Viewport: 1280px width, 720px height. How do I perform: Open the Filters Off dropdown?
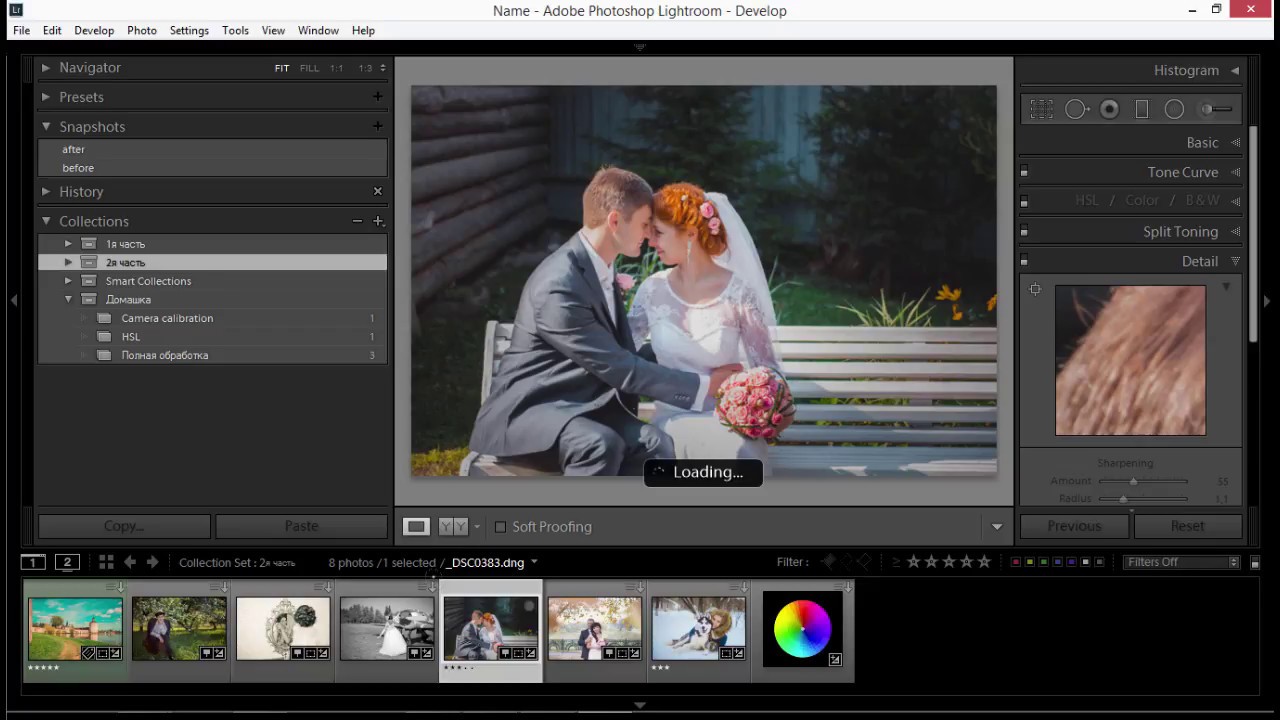click(1182, 562)
